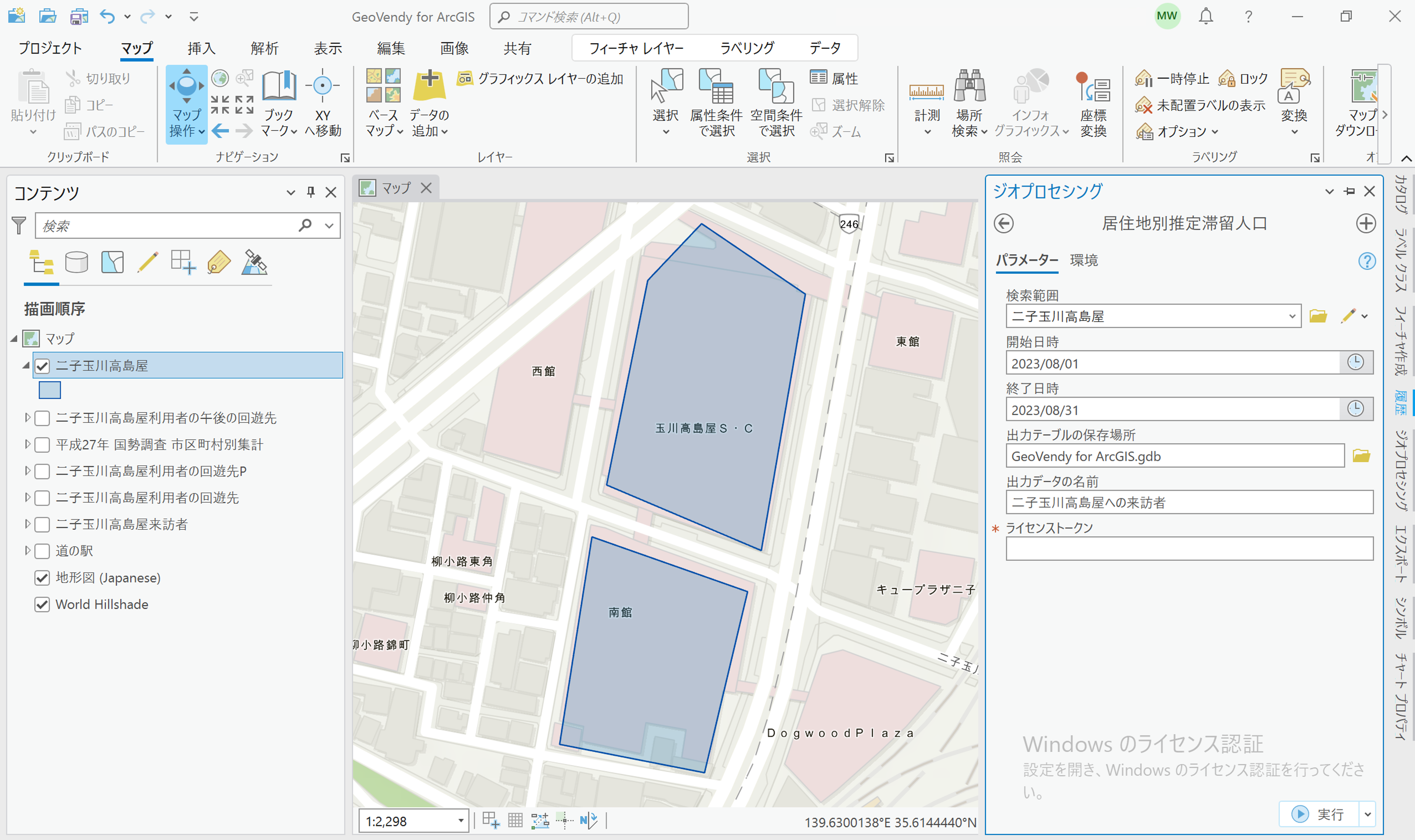The image size is (1415, 840).
Task: Open the Geoprocessing pane options chevron
Action: (1329, 192)
